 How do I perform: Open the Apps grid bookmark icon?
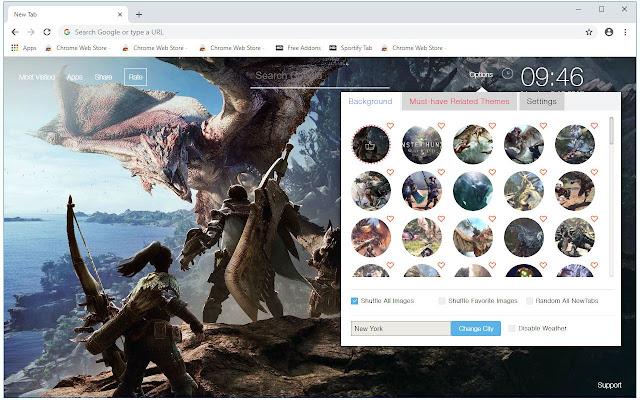click(15, 48)
